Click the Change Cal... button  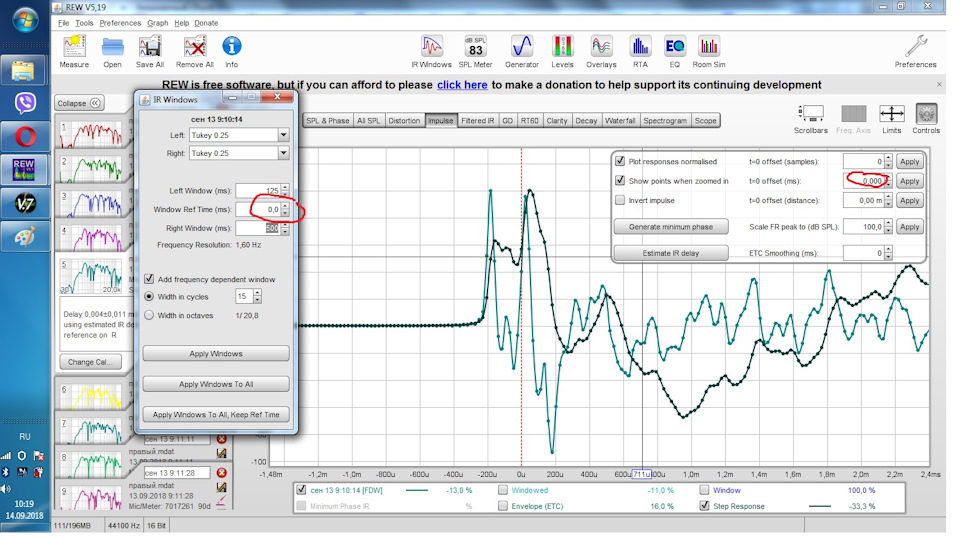91,362
